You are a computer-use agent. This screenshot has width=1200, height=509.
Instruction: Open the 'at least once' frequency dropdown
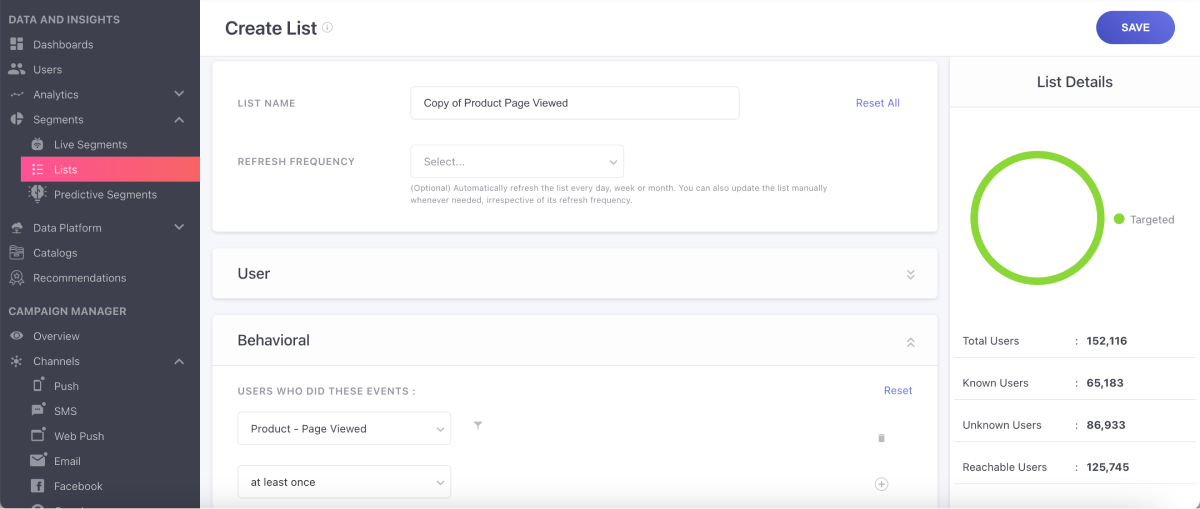[x=344, y=482]
